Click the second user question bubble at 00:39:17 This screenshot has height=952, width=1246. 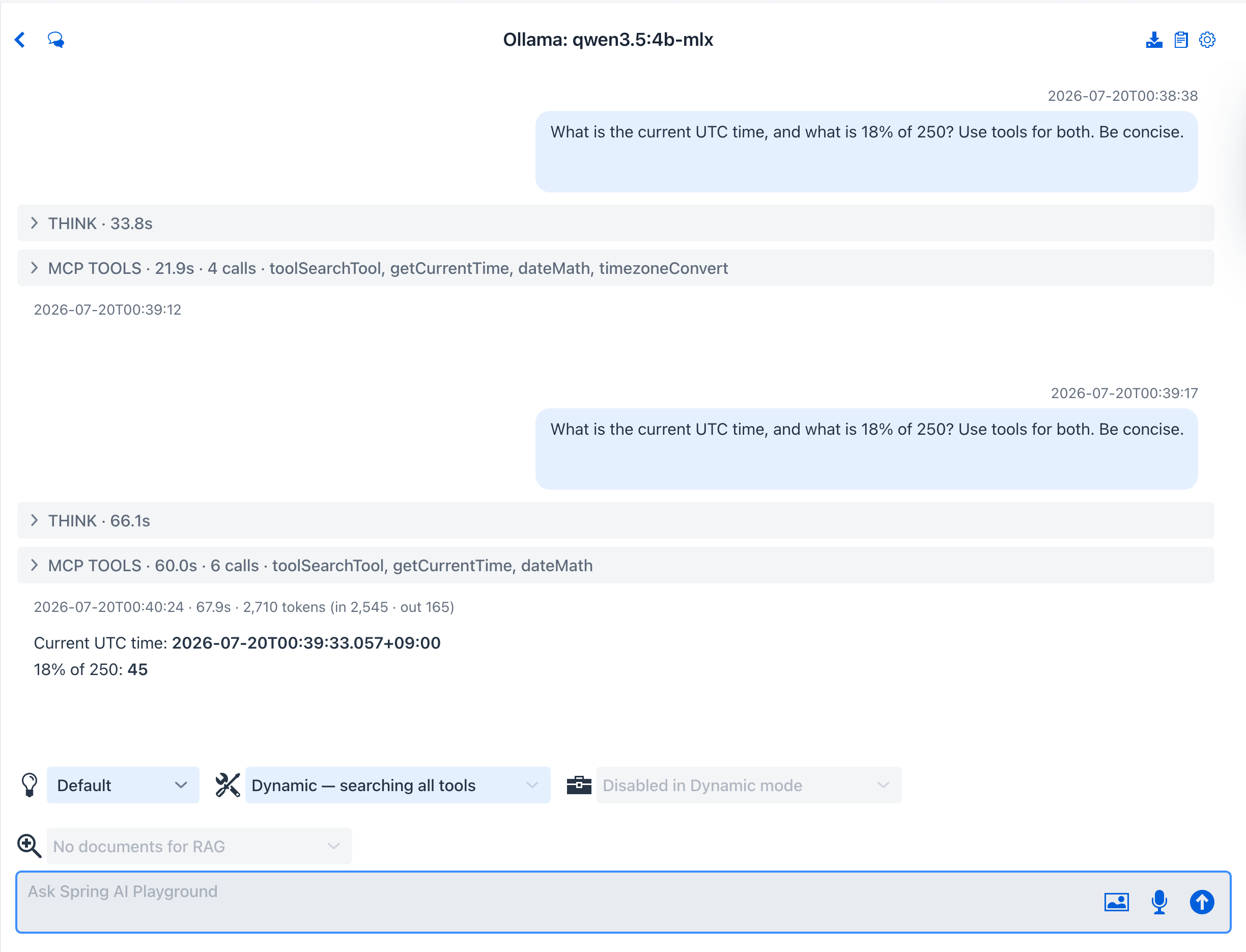[x=866, y=449]
